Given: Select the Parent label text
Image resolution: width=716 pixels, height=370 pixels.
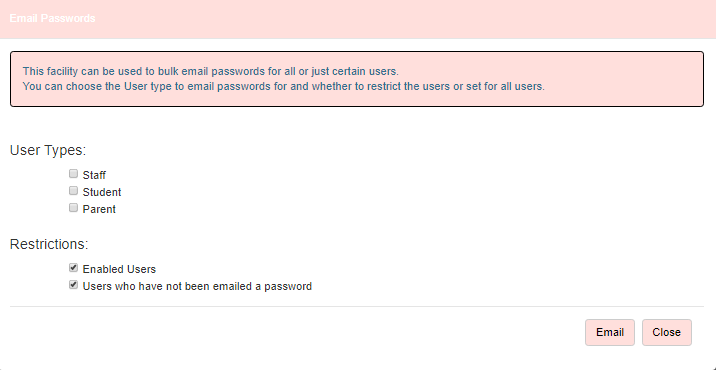Looking at the screenshot, I should tap(99, 210).
